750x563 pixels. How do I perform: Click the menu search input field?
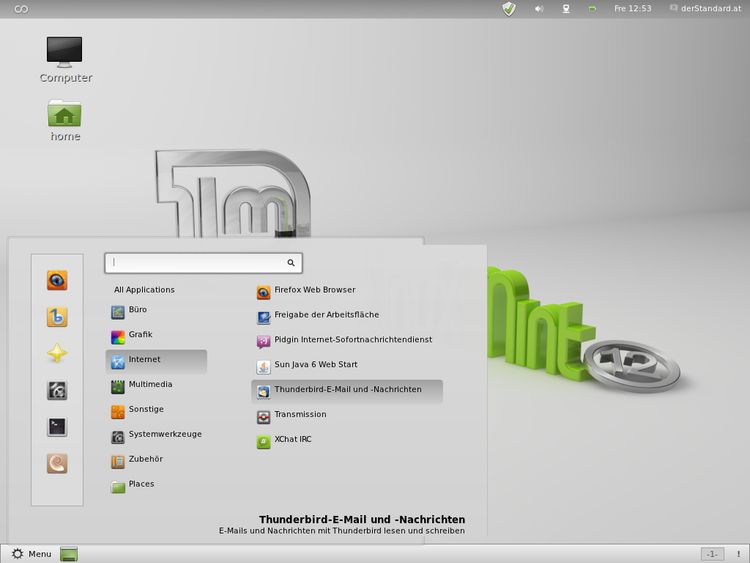point(200,263)
